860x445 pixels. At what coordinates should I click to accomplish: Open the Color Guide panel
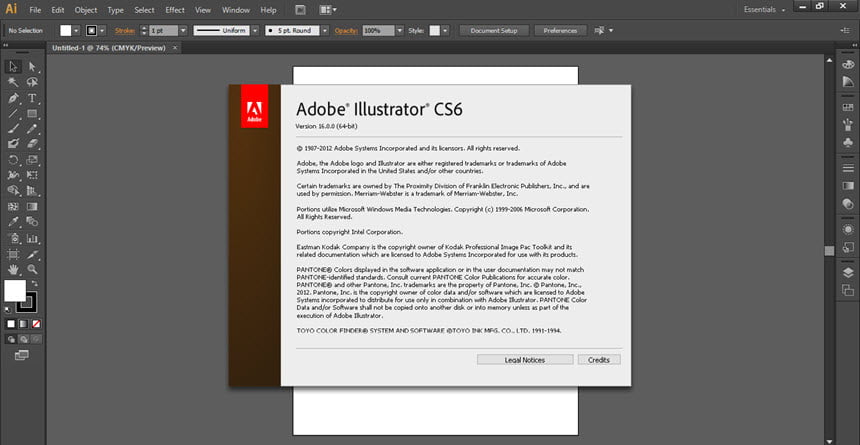[848, 82]
